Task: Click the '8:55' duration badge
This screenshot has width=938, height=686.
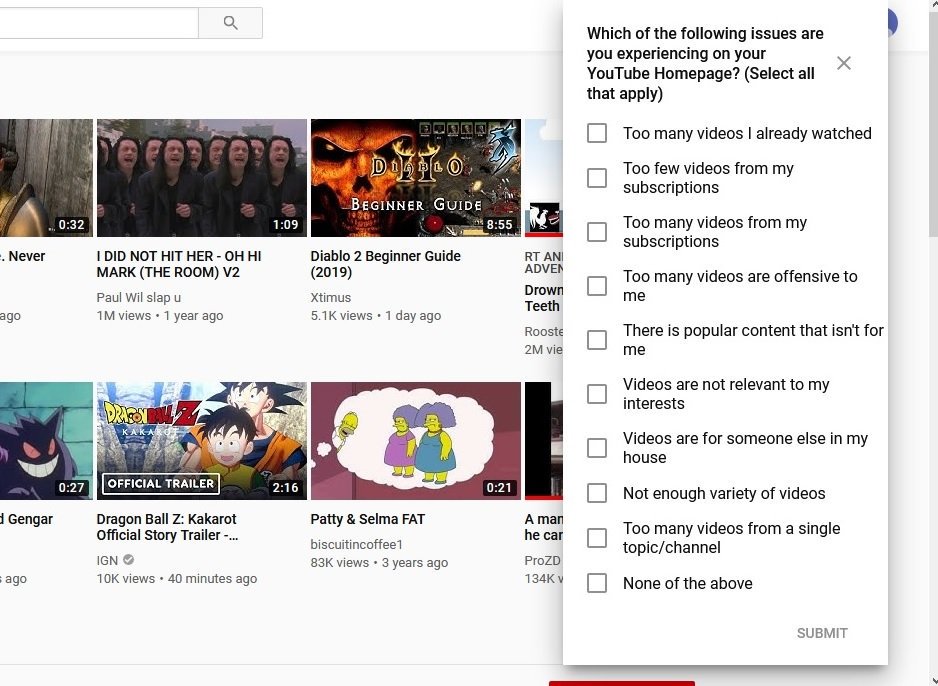Action: click(x=500, y=224)
